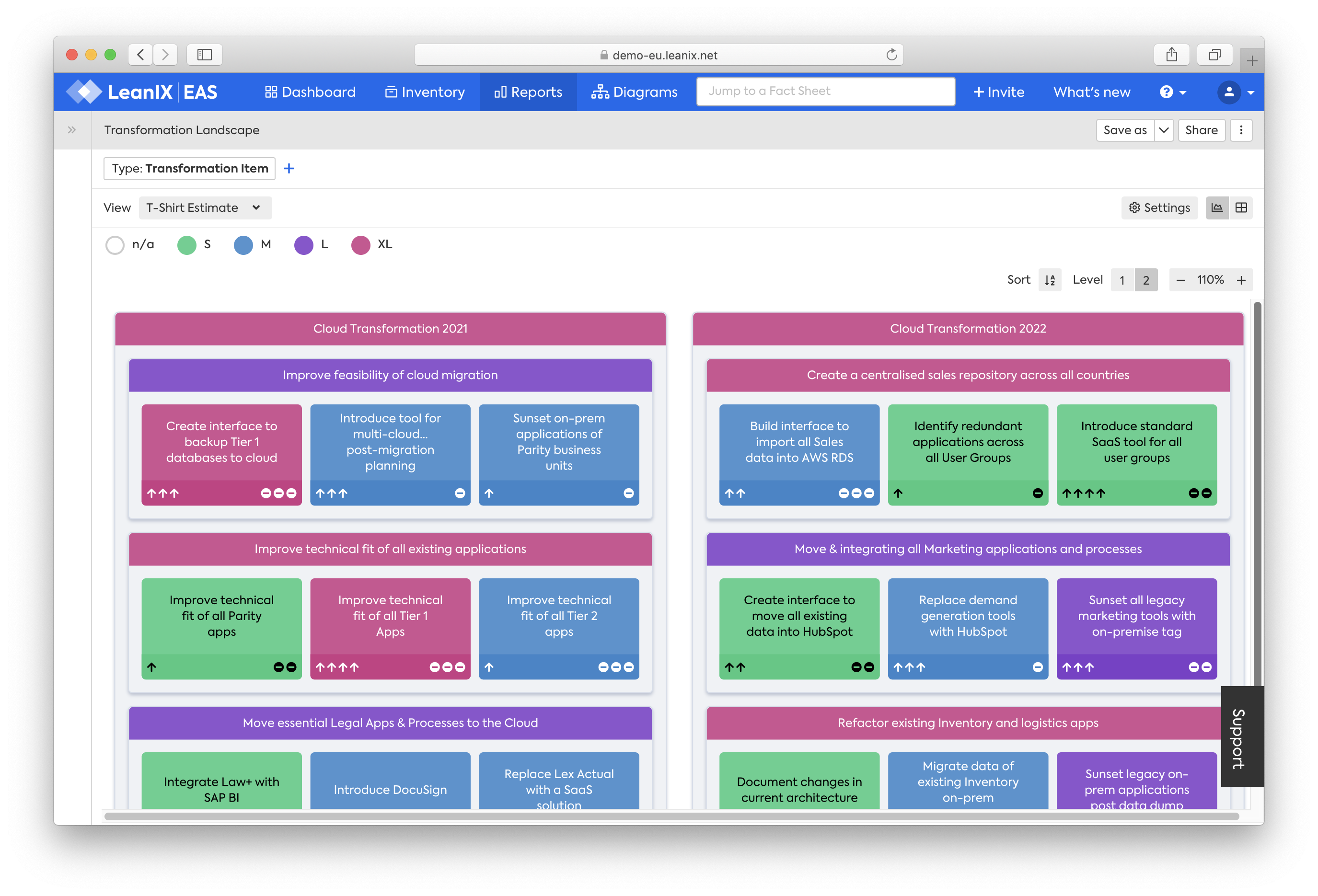Open a new browser tab
Screen dimensions: 1318x896
(x=1252, y=60)
